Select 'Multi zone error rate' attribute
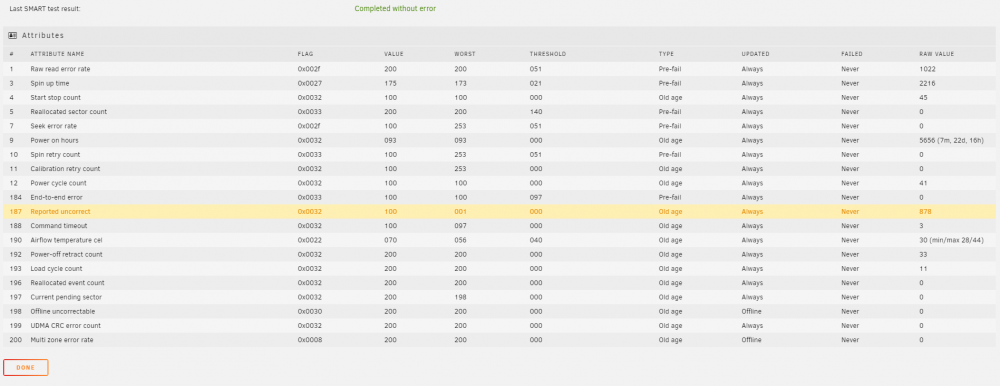The width and height of the screenshot is (1000, 386). click(62, 339)
